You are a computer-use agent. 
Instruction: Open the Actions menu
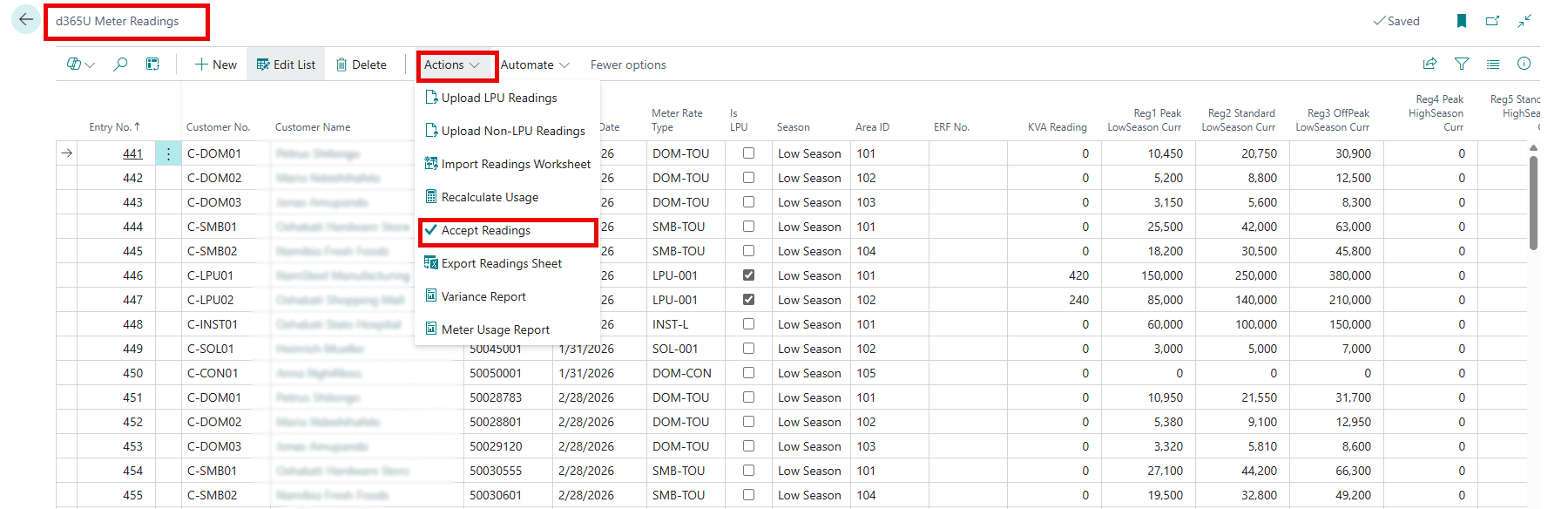(452, 64)
